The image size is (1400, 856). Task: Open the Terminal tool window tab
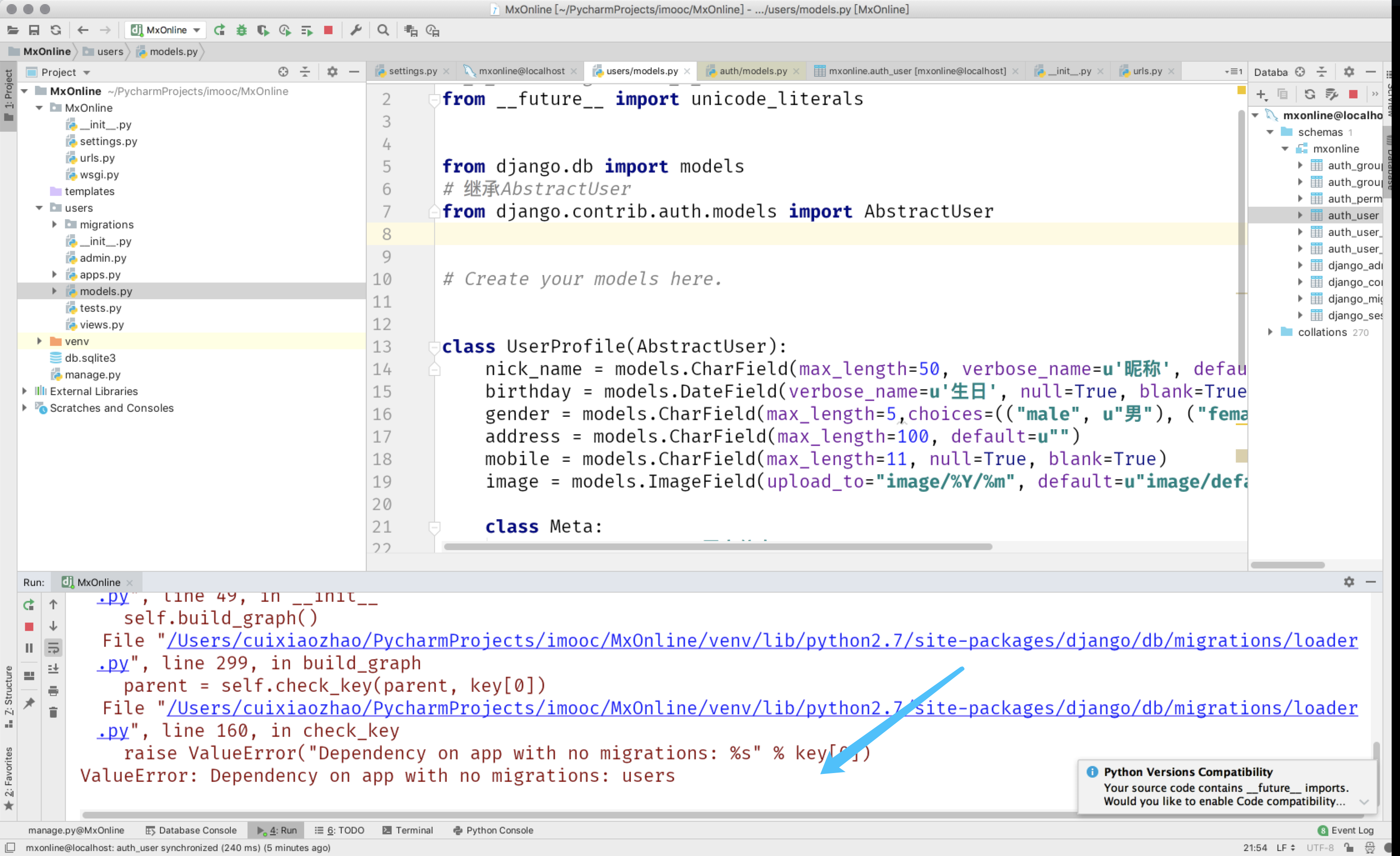point(408,830)
